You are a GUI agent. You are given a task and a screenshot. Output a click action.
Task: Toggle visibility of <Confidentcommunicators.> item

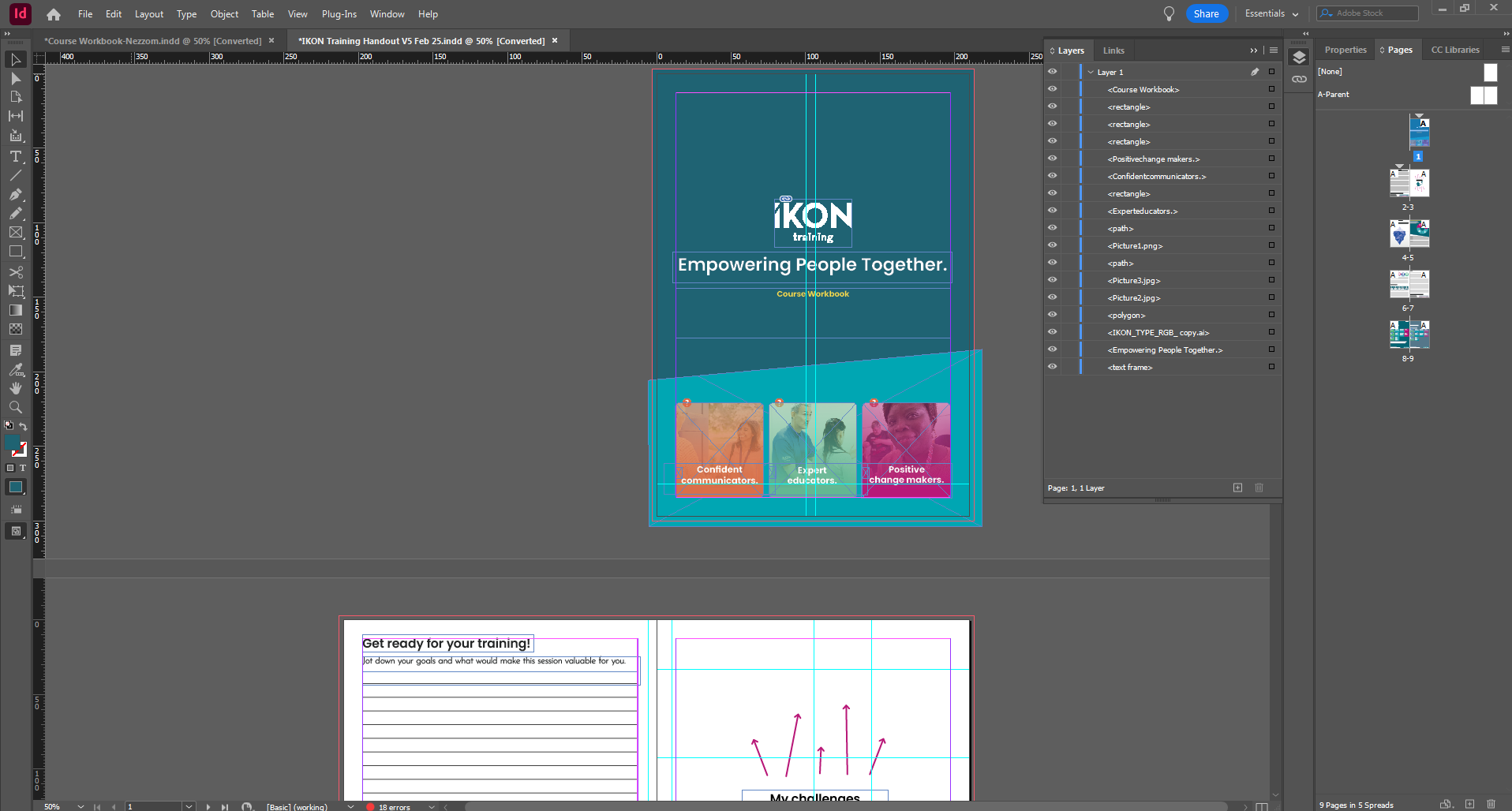pos(1052,176)
